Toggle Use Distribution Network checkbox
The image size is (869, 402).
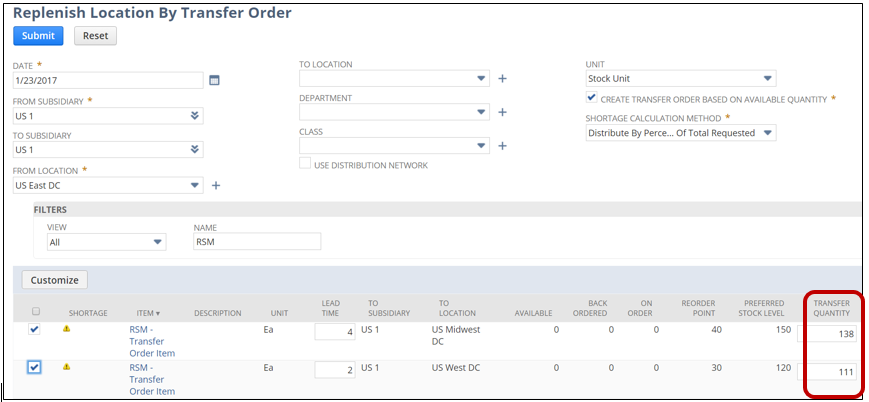coord(306,164)
